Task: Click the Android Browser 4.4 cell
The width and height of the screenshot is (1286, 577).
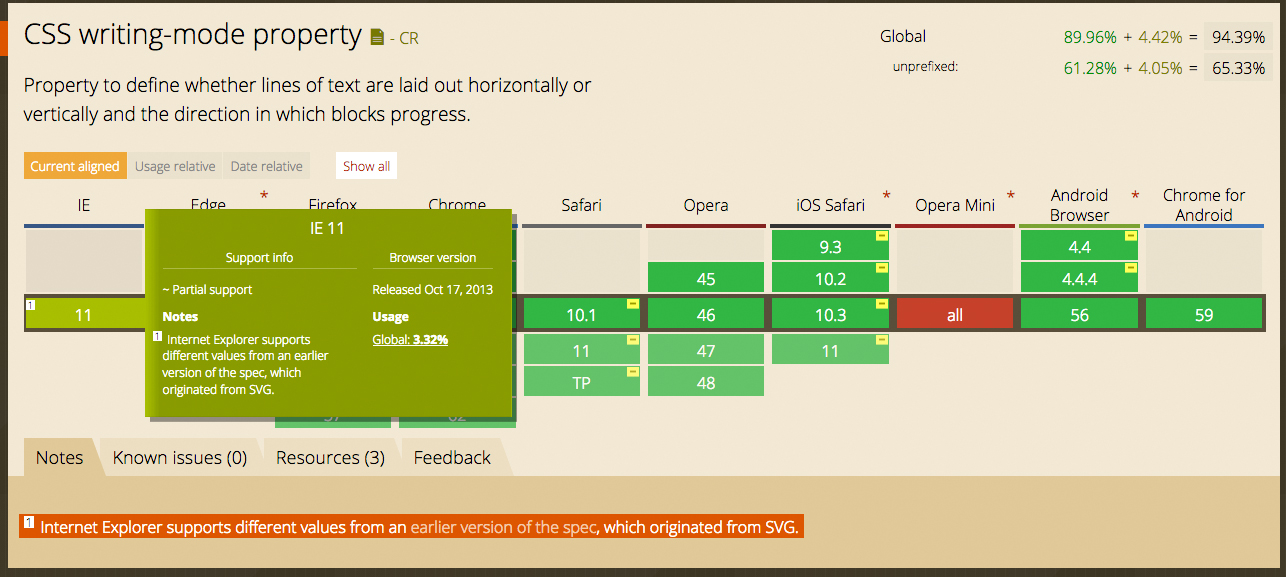Action: tap(1079, 247)
